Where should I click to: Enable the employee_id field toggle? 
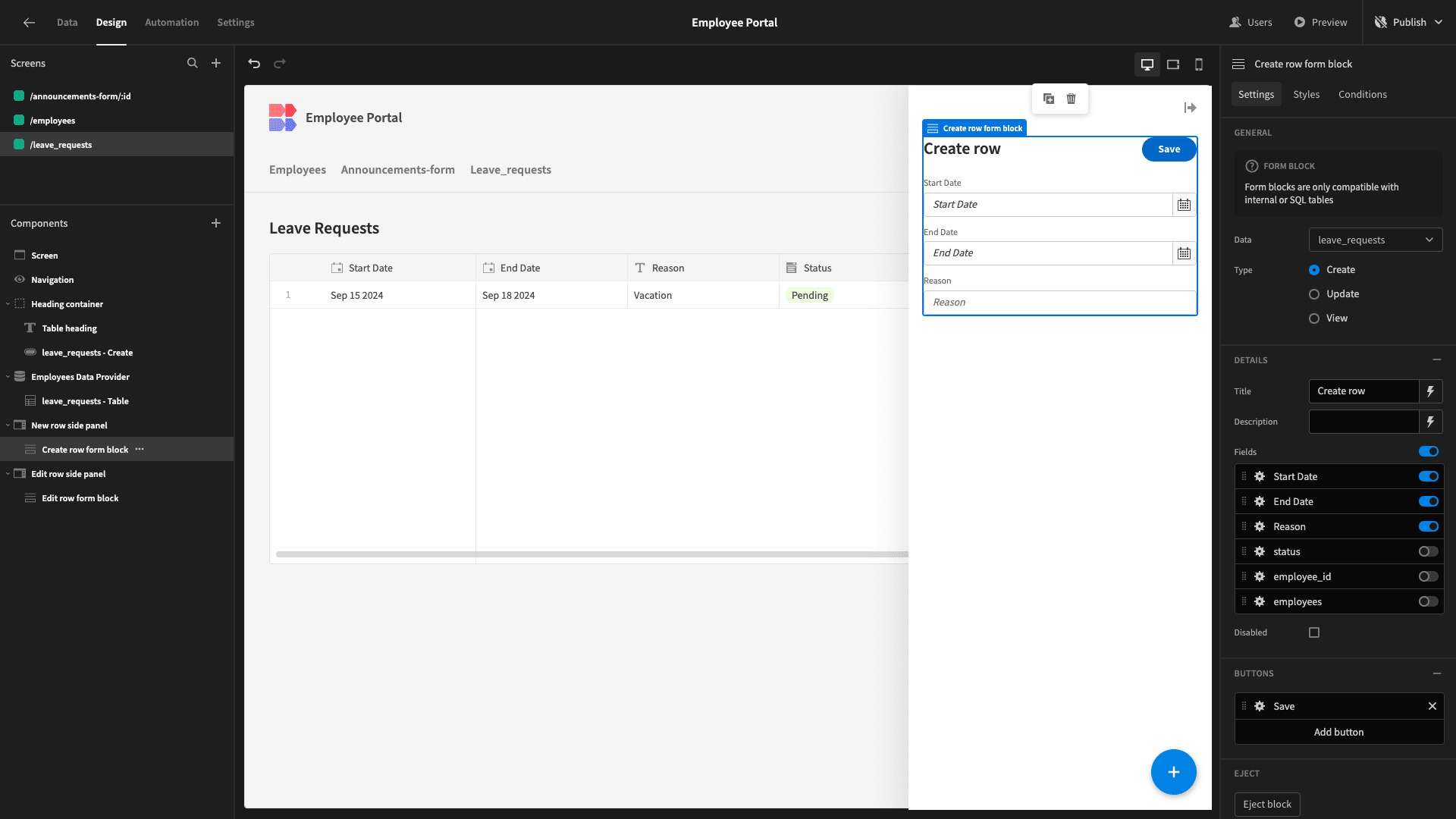point(1429,577)
